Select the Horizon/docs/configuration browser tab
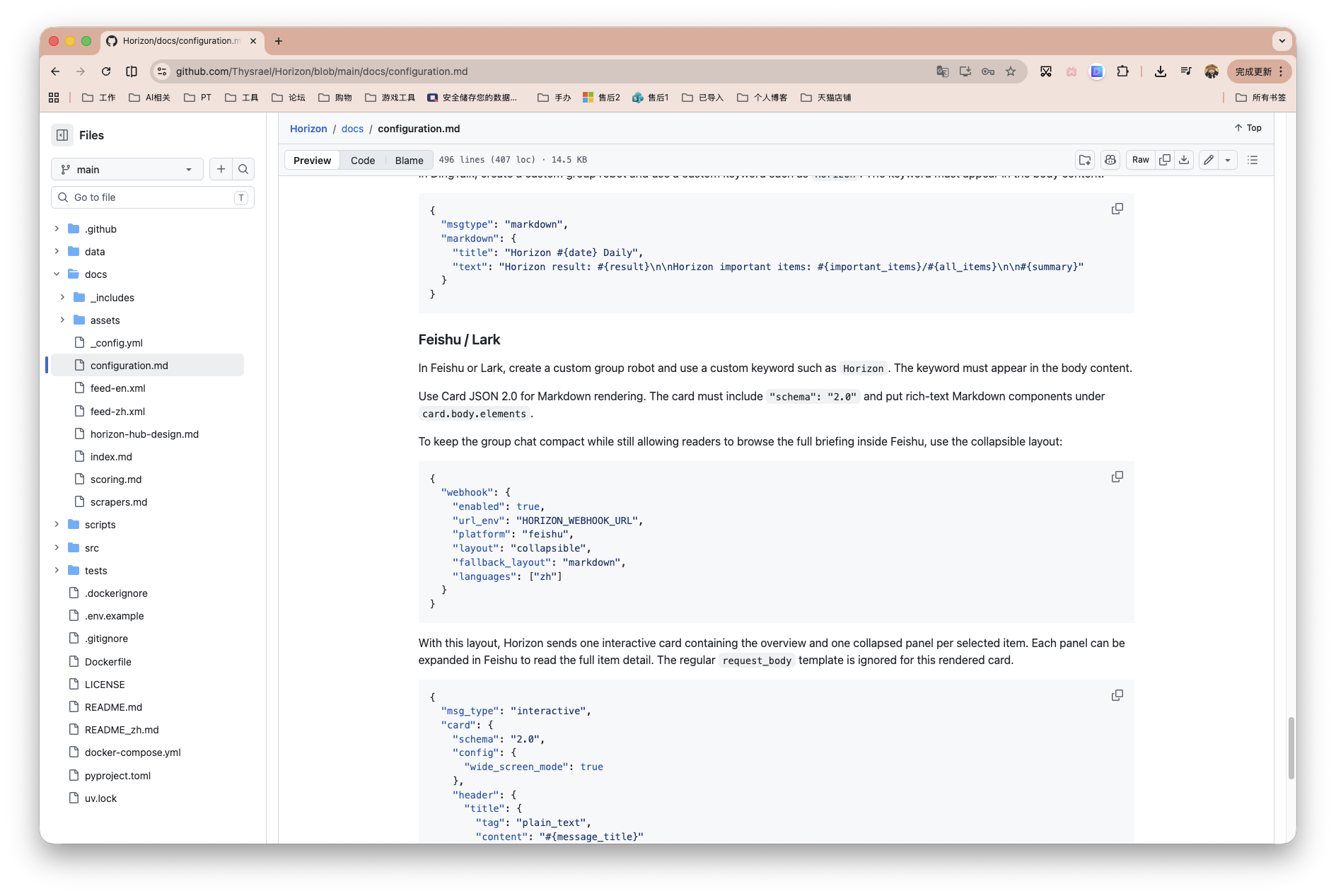 pos(182,41)
